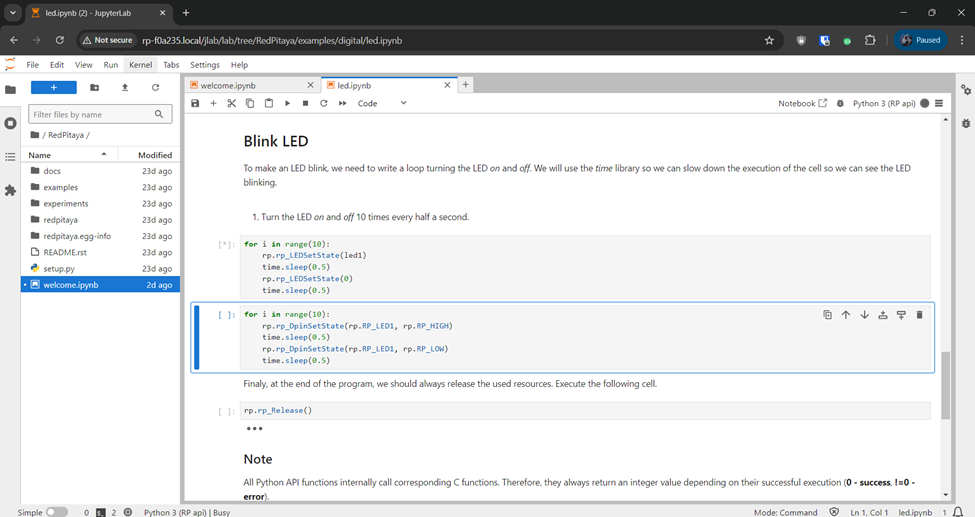Delete the active cell using the trash icon
Image resolution: width=975 pixels, height=517 pixels.
(x=919, y=315)
